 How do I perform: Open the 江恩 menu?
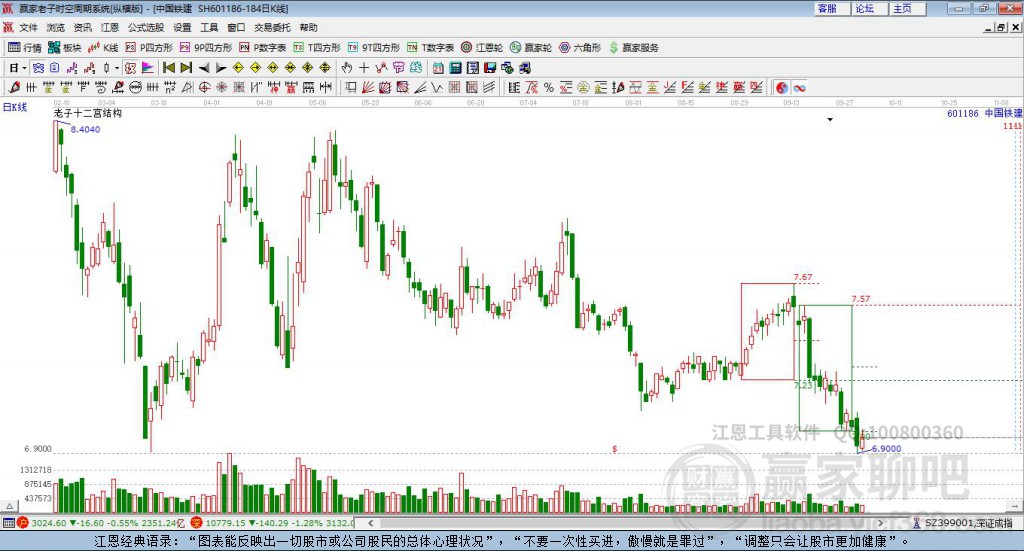coord(110,27)
